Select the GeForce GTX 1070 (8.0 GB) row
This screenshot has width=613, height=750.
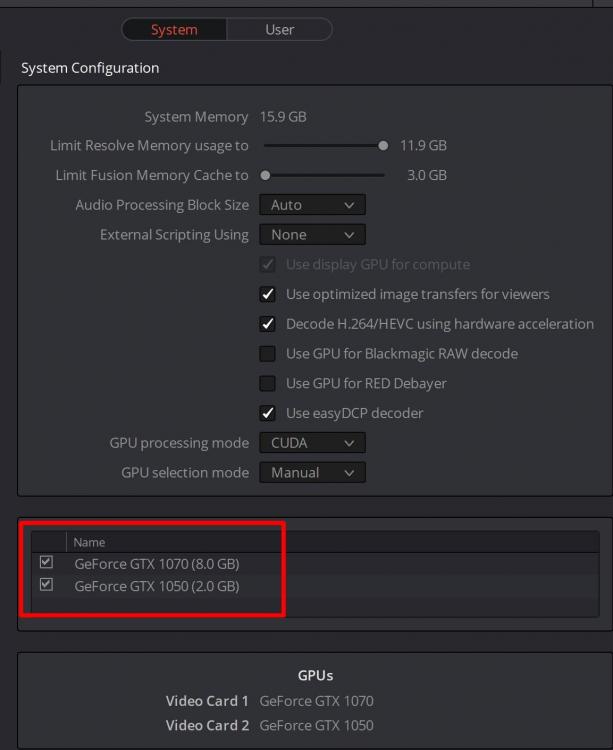pyautogui.click(x=157, y=564)
